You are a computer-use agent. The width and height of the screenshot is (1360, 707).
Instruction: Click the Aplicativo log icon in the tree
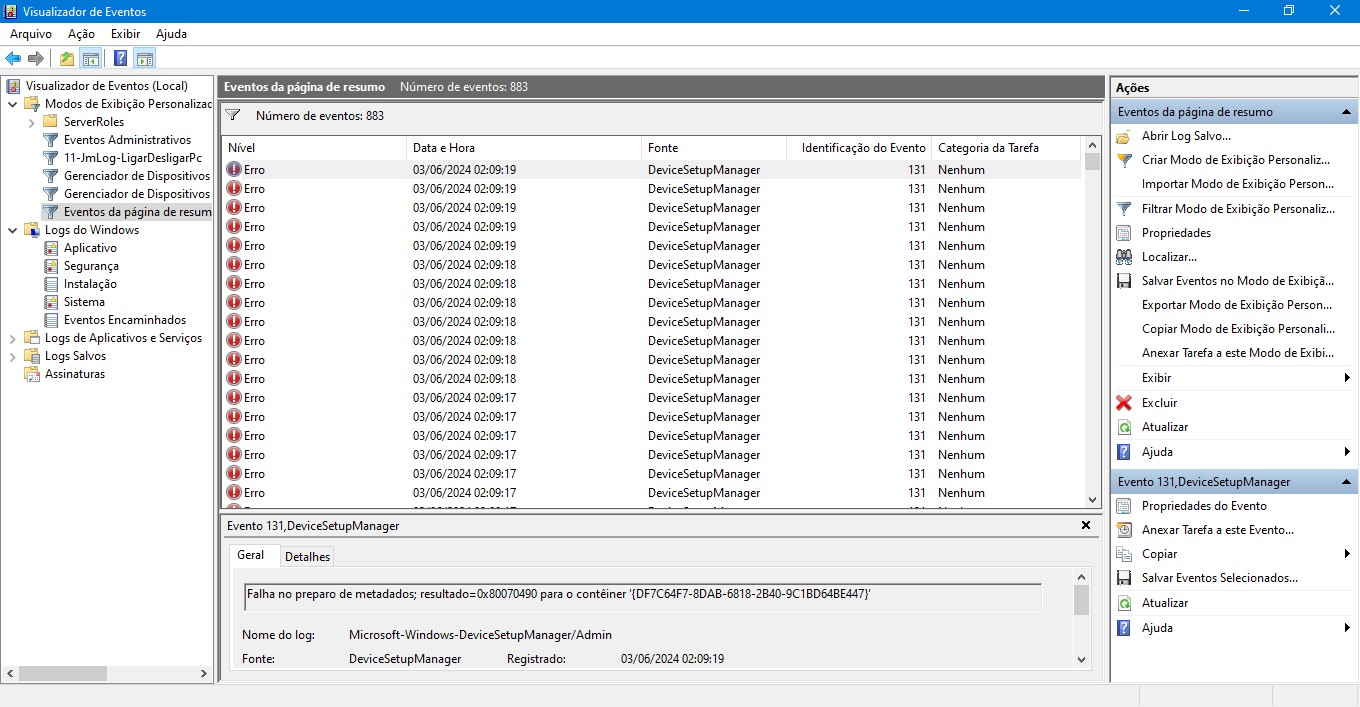pyautogui.click(x=51, y=248)
